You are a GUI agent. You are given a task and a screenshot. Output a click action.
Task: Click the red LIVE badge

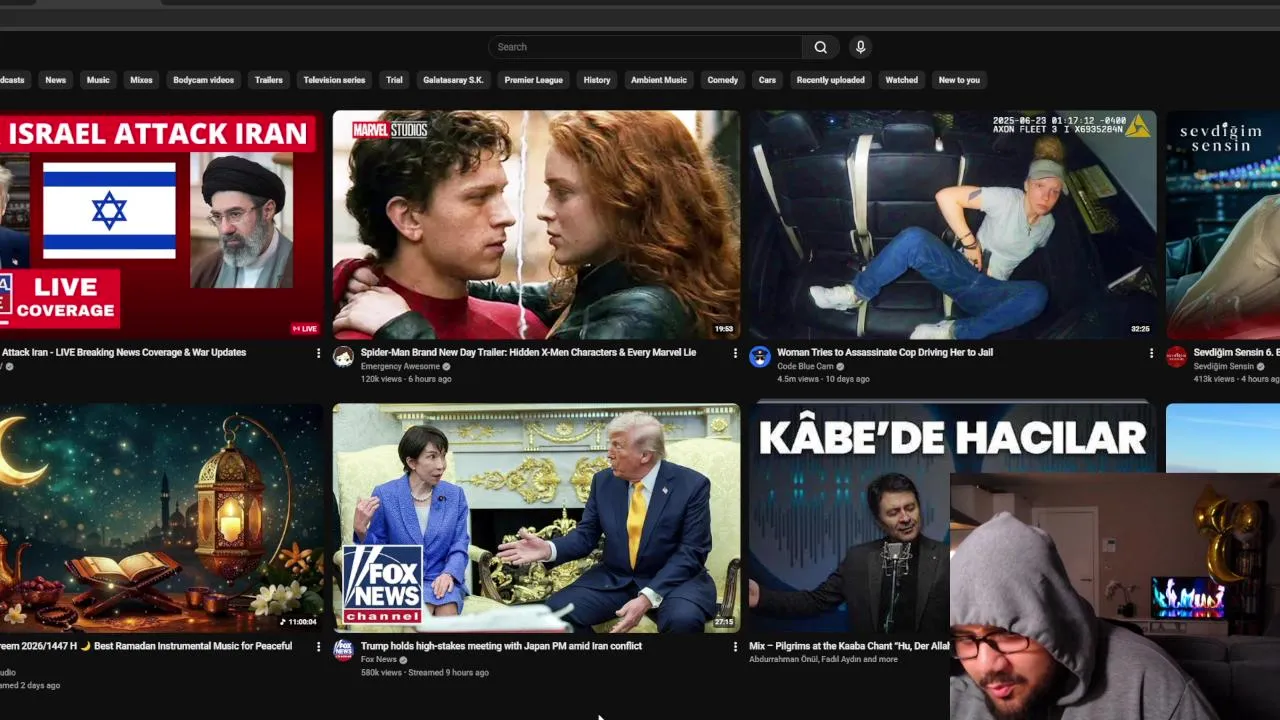304,329
